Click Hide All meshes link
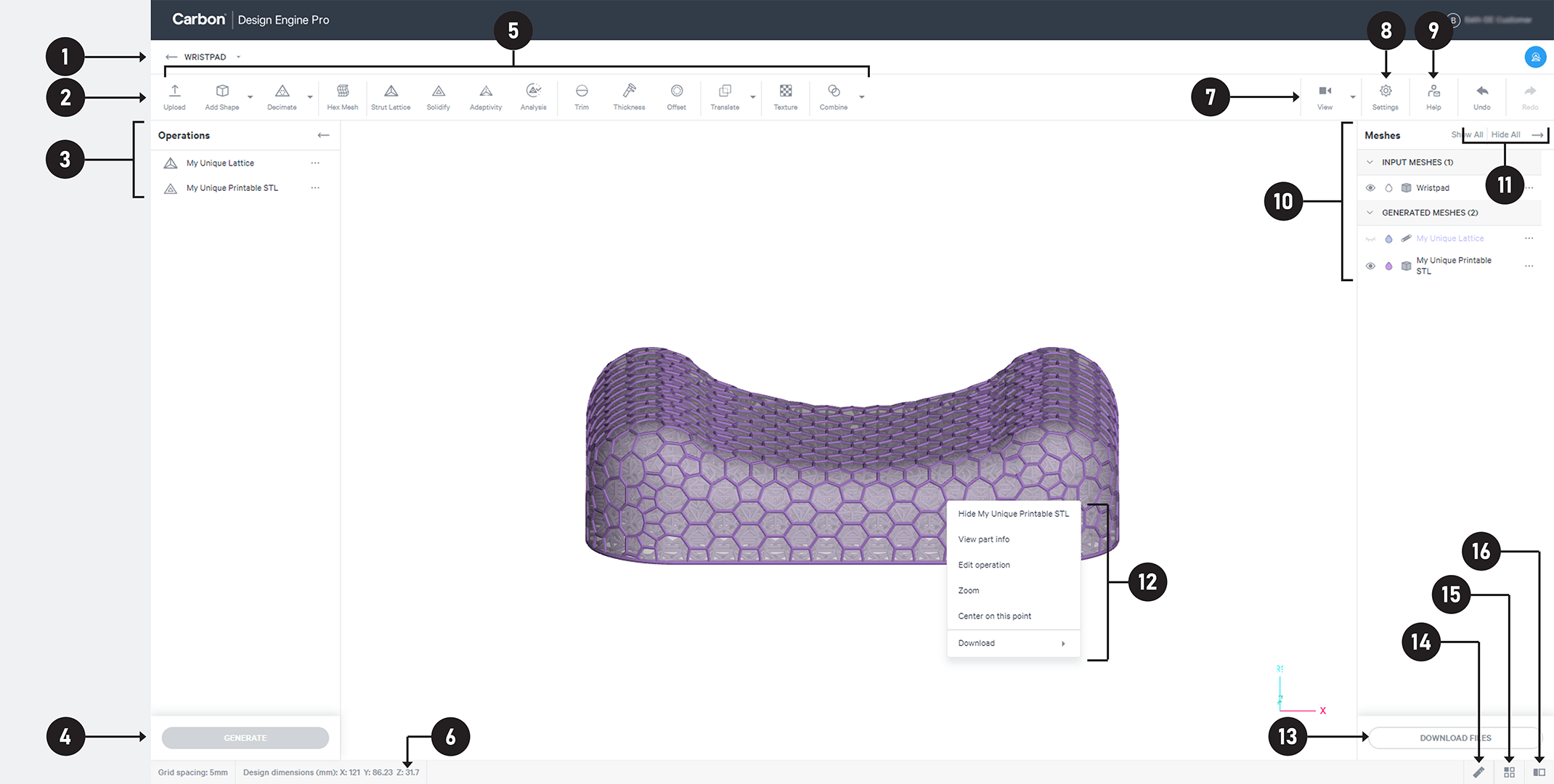The image size is (1554, 784). pyautogui.click(x=1505, y=135)
